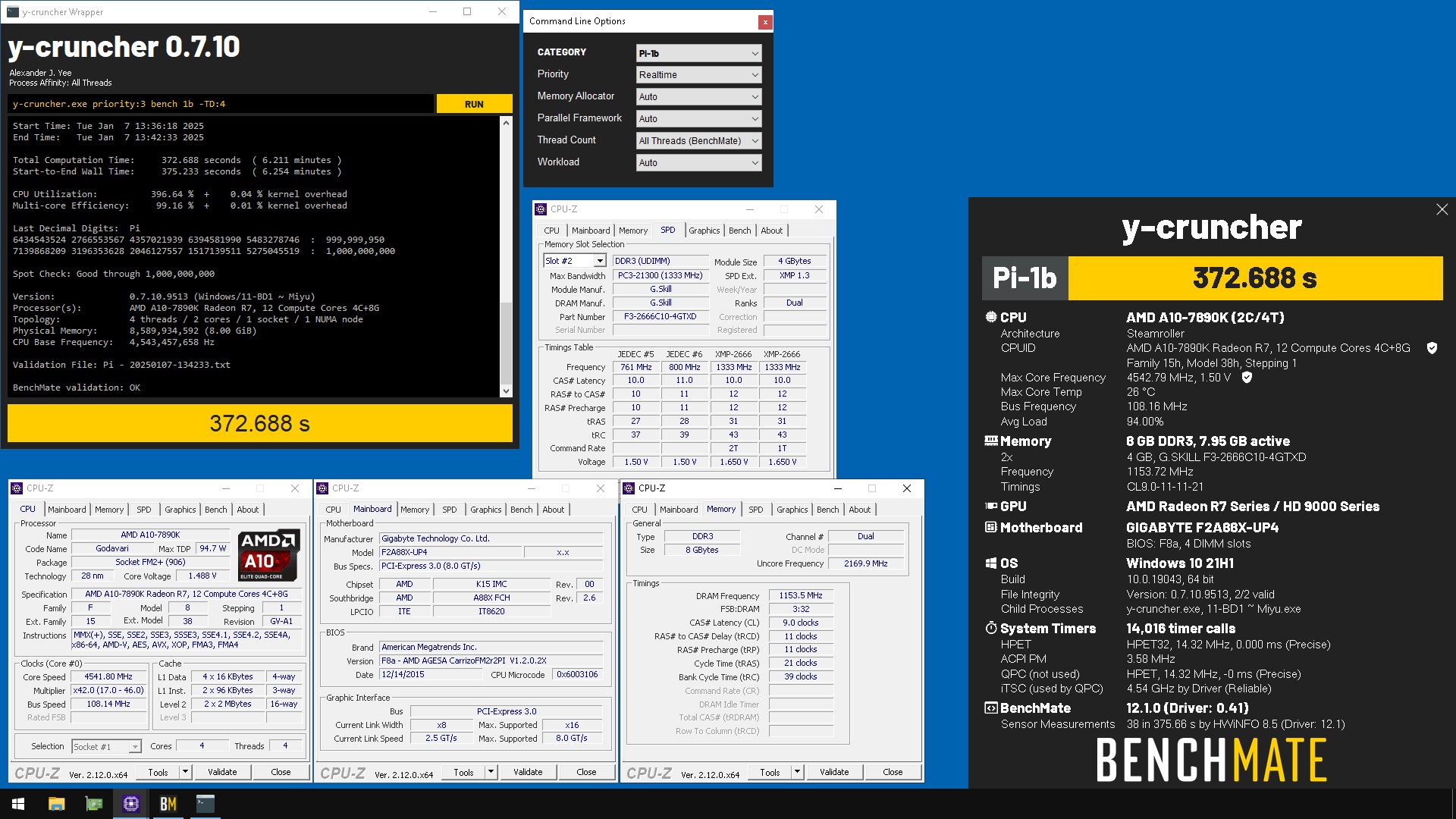Screen dimensions: 1456x819
Task: Open About tab in CPU-Z Memory window
Action: [x=859, y=510]
